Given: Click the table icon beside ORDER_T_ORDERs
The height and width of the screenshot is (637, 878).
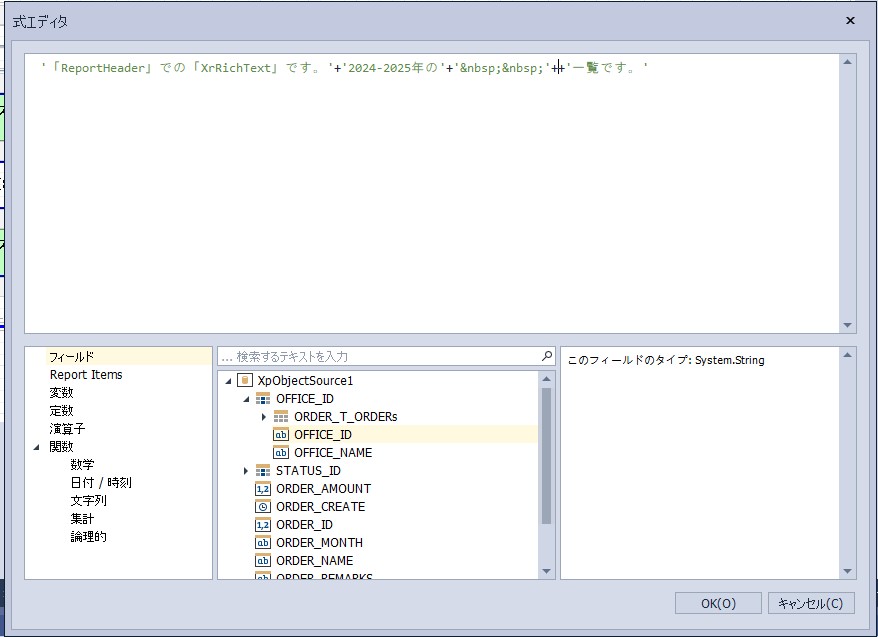Looking at the screenshot, I should (281, 416).
